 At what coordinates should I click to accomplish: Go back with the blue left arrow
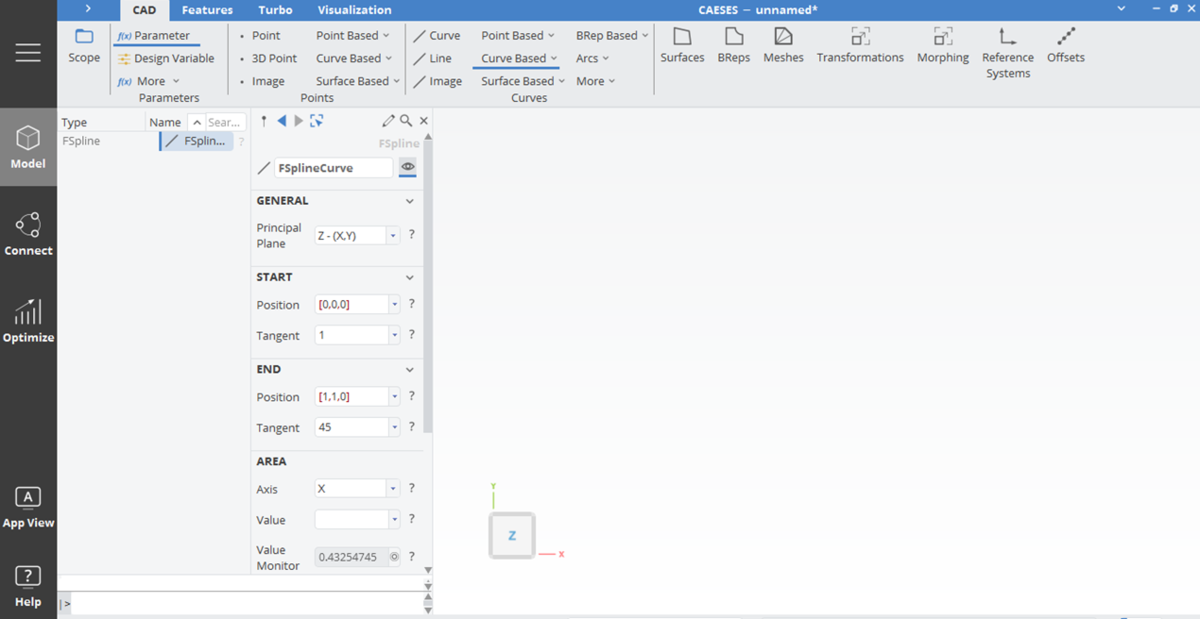pos(282,120)
